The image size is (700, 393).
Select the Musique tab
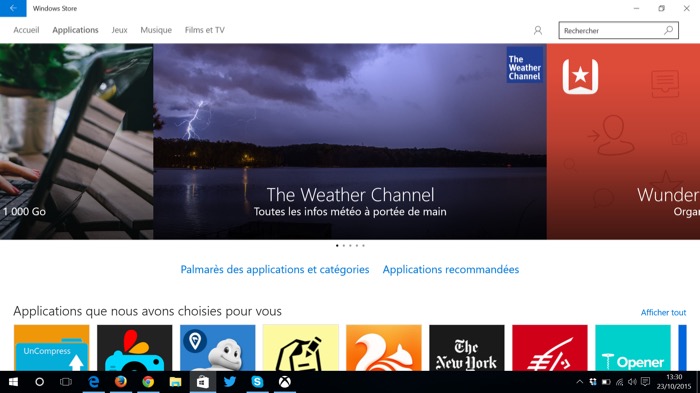pos(156,30)
